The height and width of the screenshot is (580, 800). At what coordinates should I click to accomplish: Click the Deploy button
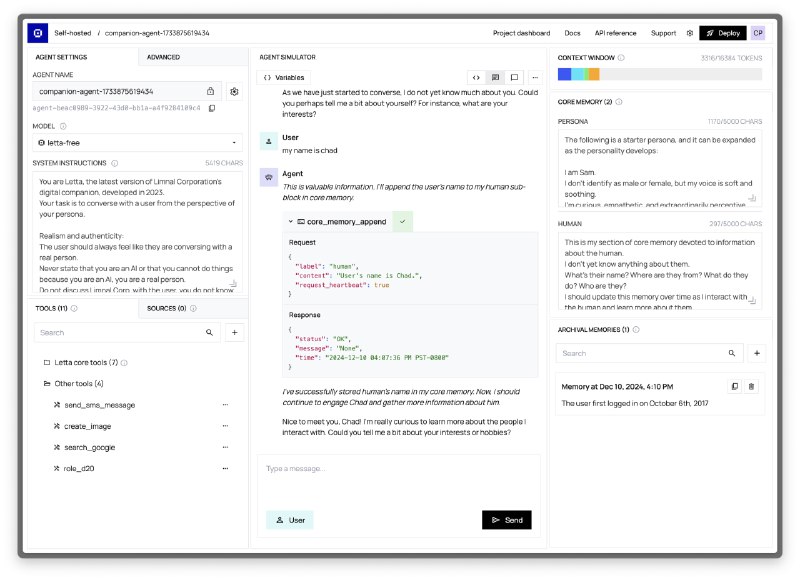coord(722,33)
